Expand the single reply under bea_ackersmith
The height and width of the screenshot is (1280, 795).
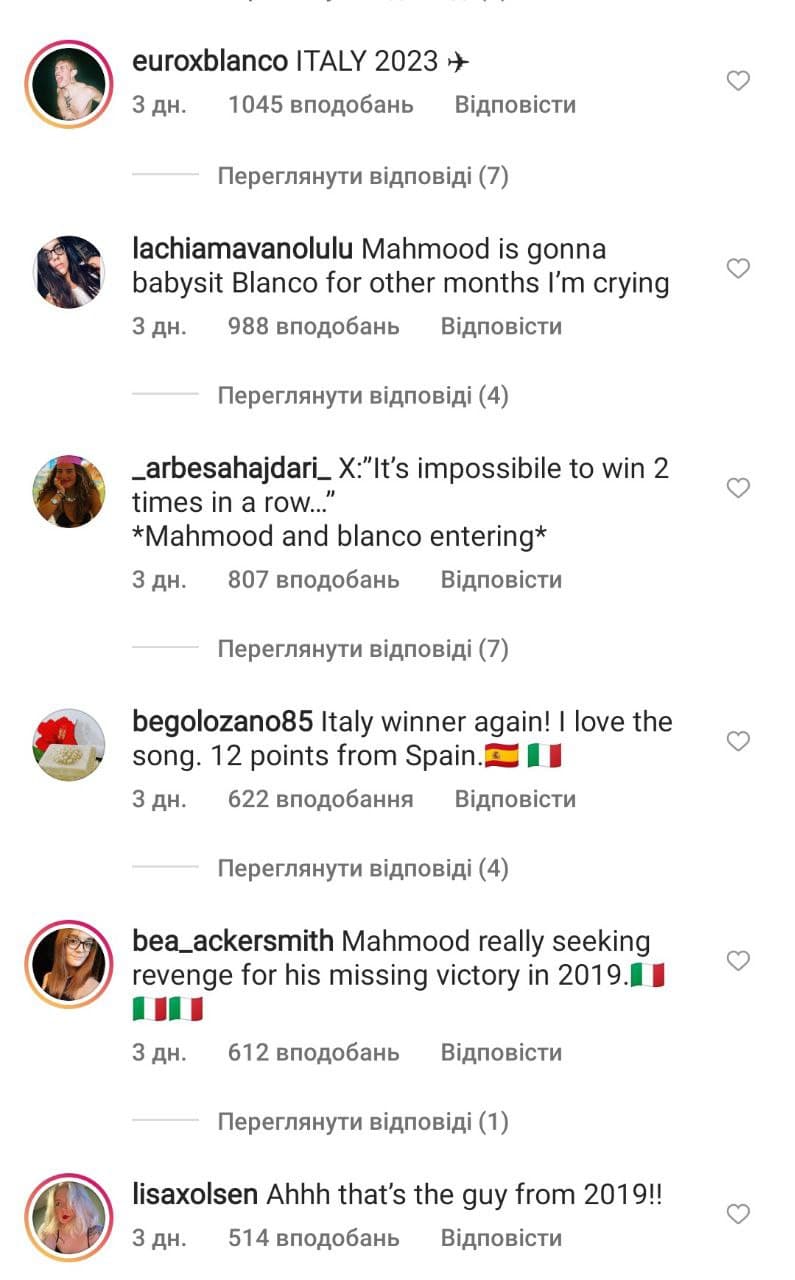[x=363, y=1122]
